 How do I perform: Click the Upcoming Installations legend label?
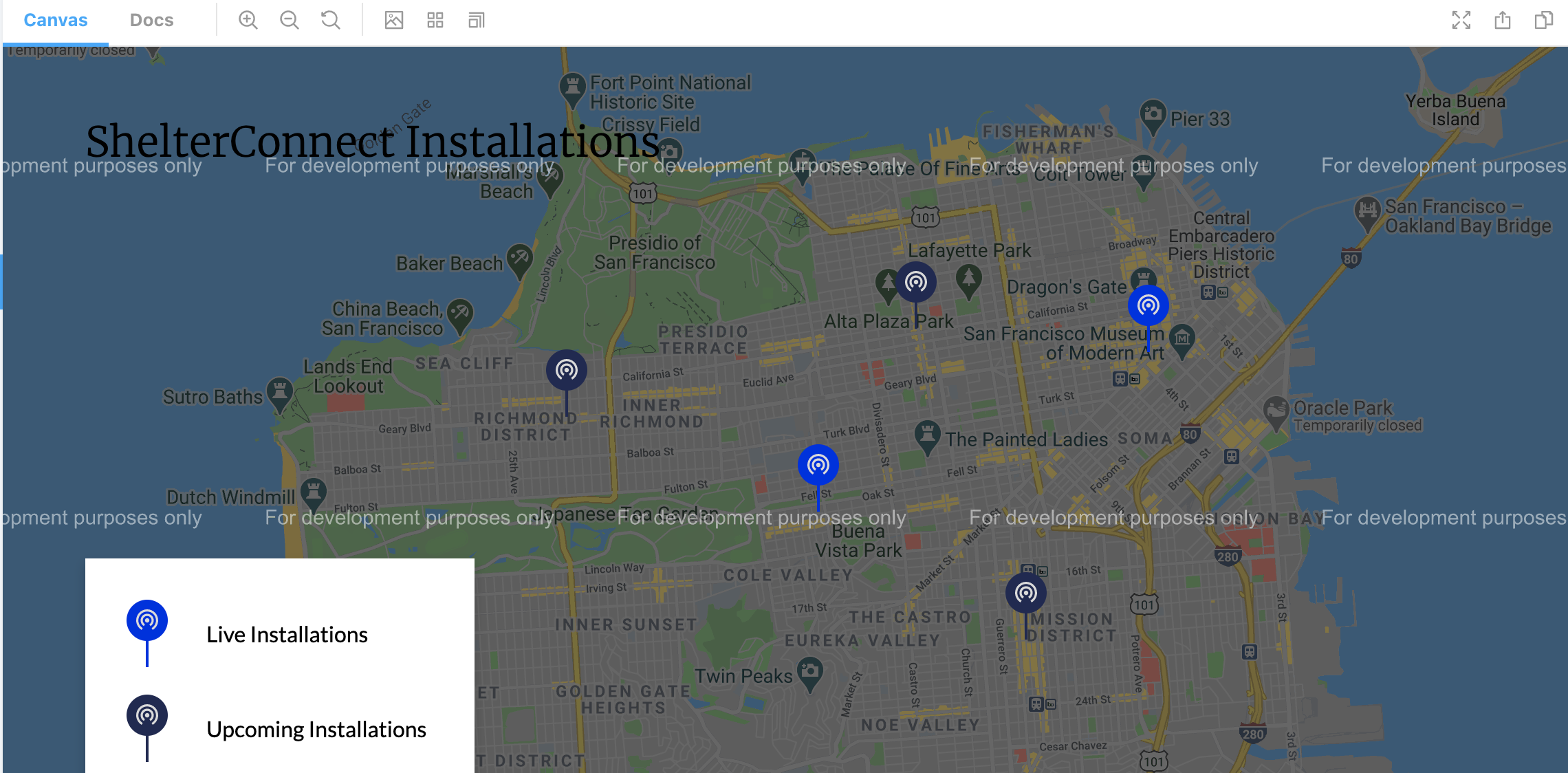click(316, 729)
